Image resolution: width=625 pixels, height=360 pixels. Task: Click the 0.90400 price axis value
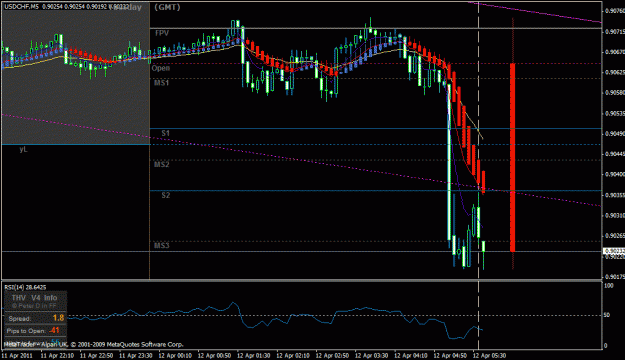[x=614, y=175]
